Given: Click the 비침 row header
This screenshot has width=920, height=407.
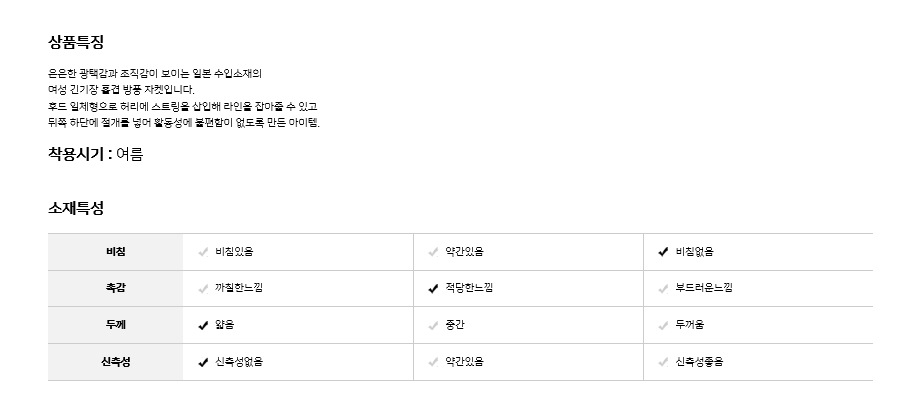Looking at the screenshot, I should (x=116, y=252).
